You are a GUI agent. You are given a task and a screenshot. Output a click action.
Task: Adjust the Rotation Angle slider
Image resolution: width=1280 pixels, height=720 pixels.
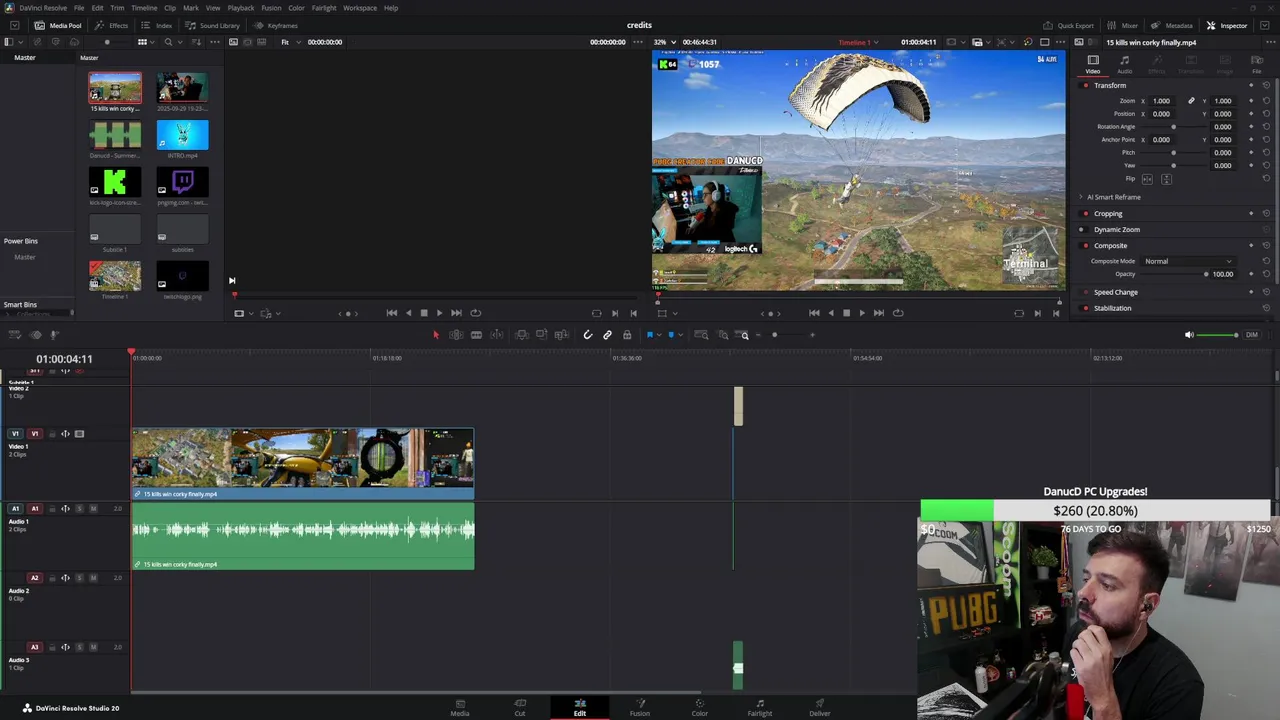(x=1172, y=127)
